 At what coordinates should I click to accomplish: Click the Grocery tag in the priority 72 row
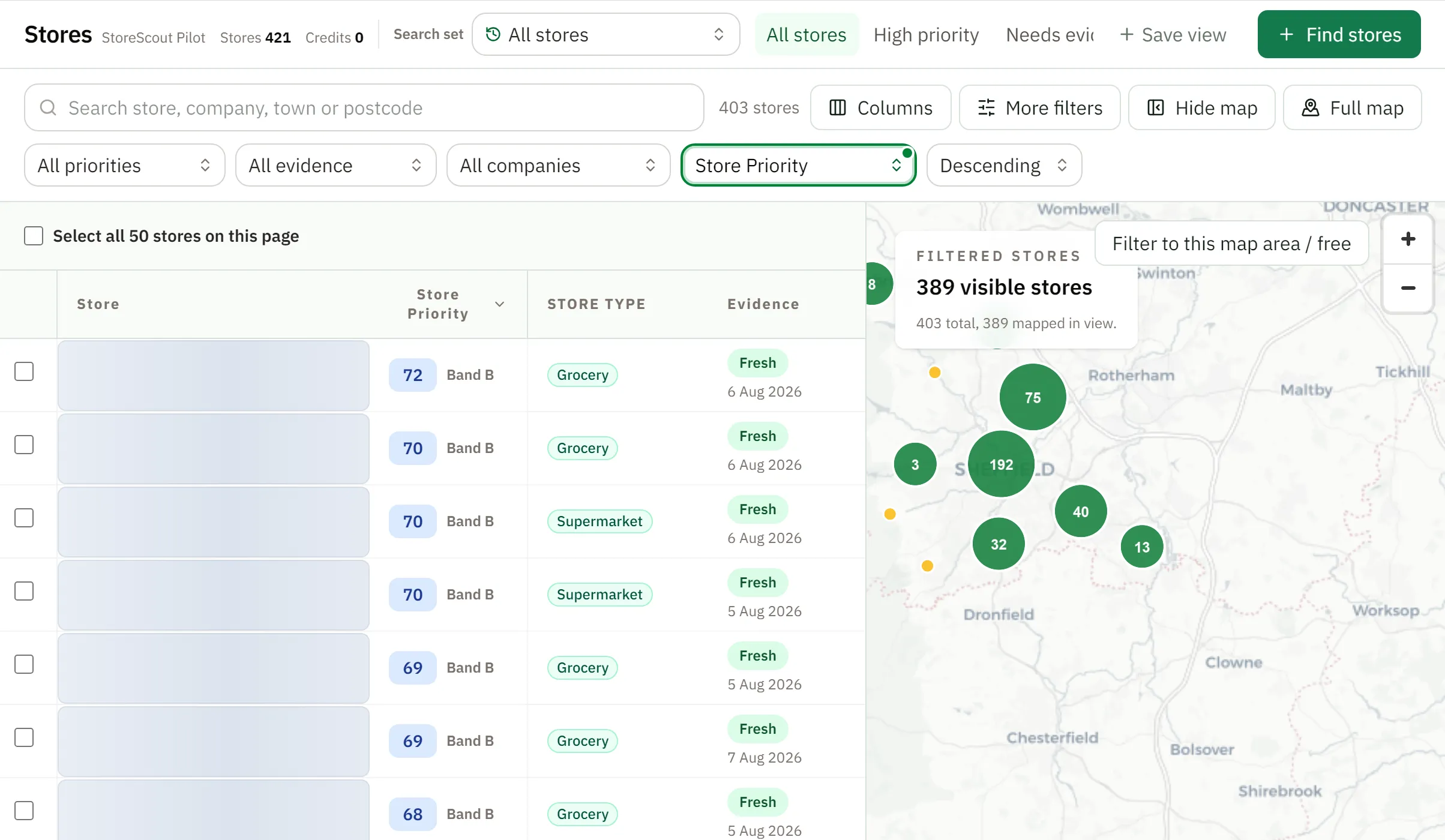coord(582,375)
